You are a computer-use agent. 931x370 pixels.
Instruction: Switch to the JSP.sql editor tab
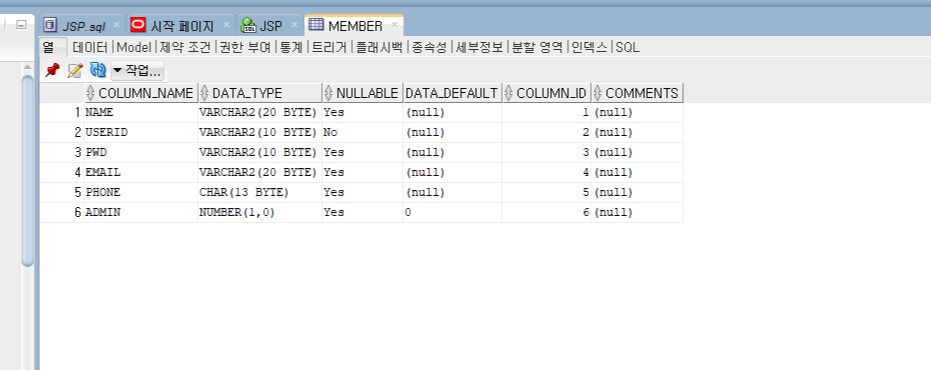coord(83,26)
